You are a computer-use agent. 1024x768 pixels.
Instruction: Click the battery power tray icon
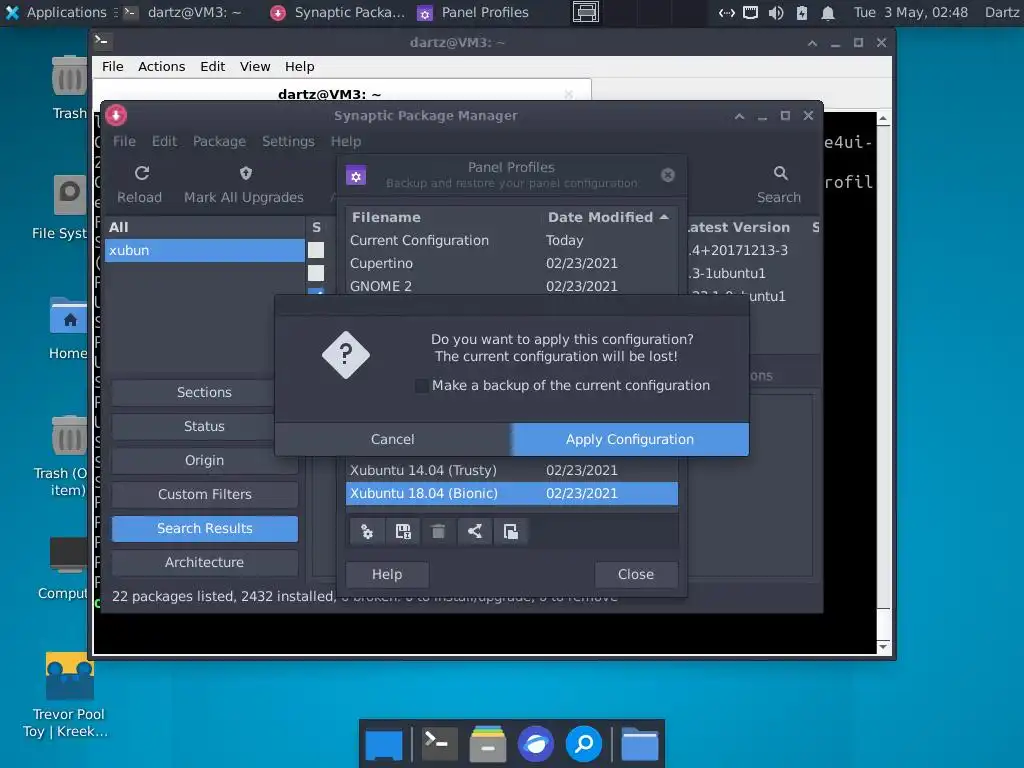[x=802, y=12]
